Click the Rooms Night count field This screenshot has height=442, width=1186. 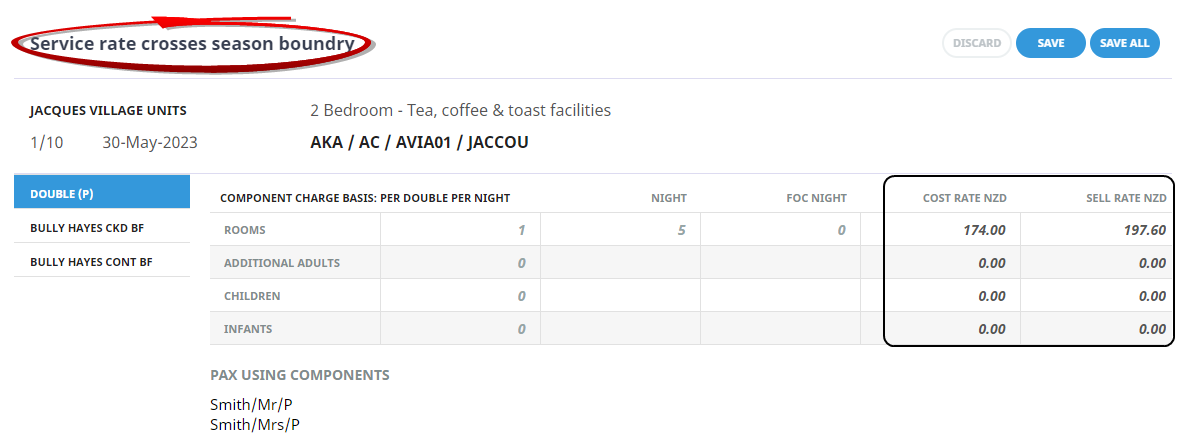(x=620, y=230)
